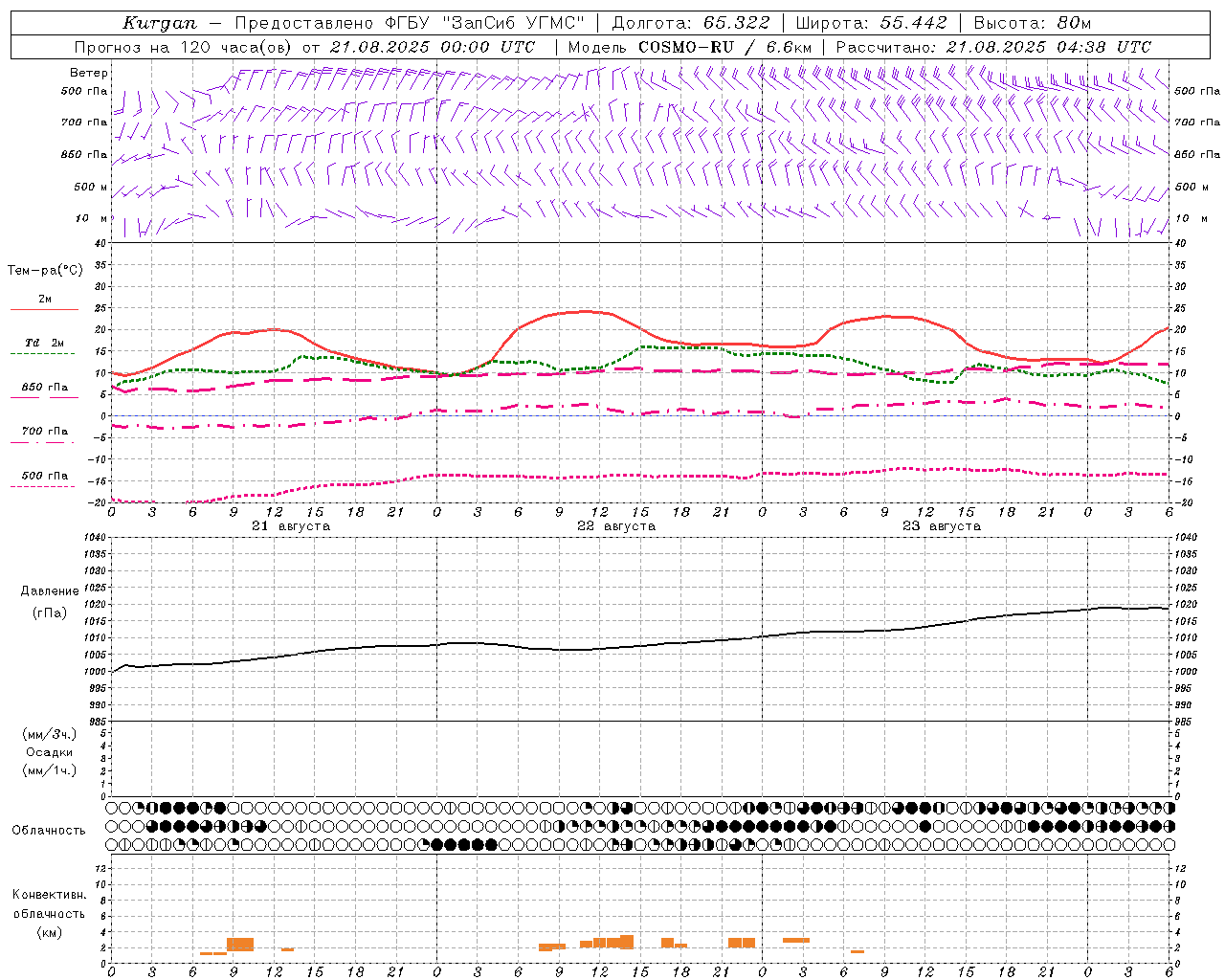1225x980 pixels.
Task: Click the "23 августа" date label
Action: 942,526
